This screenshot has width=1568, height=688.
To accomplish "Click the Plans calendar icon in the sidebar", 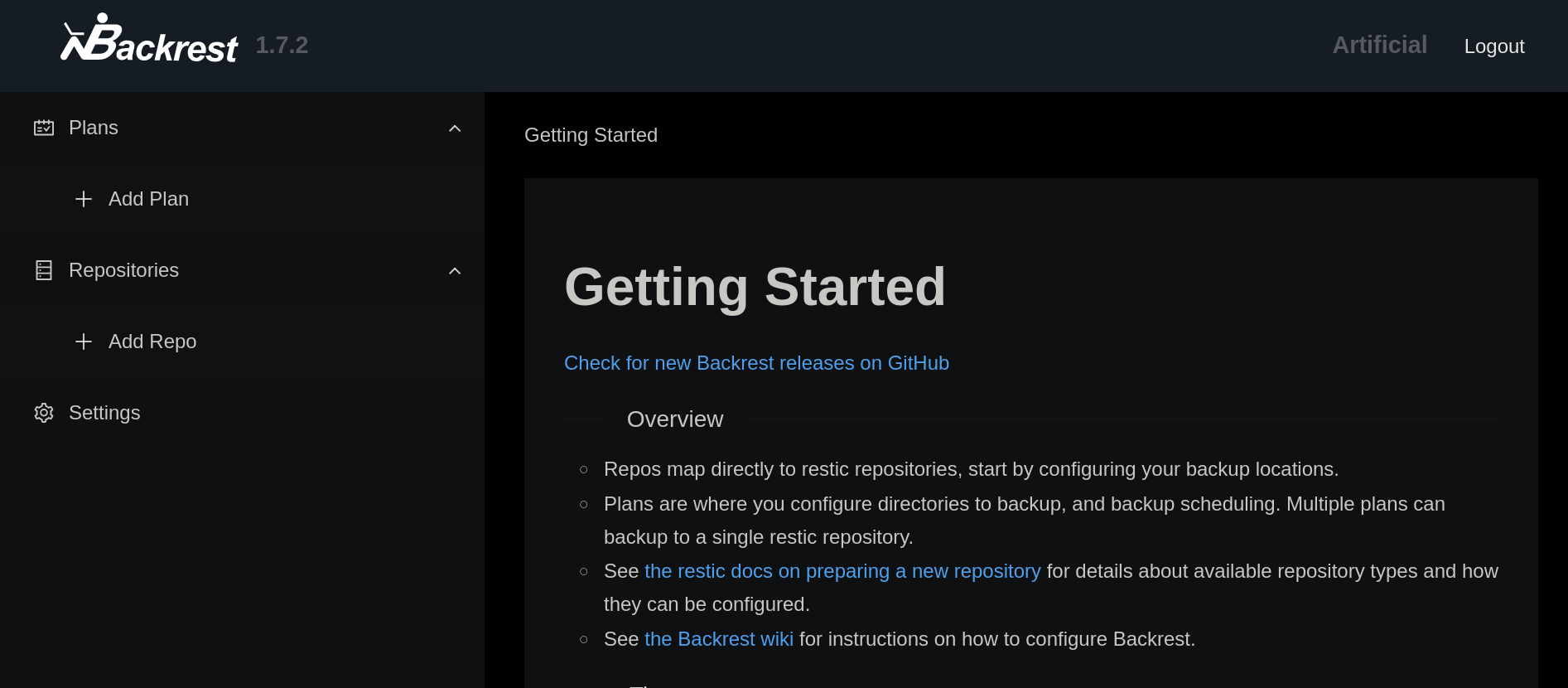I will [44, 128].
